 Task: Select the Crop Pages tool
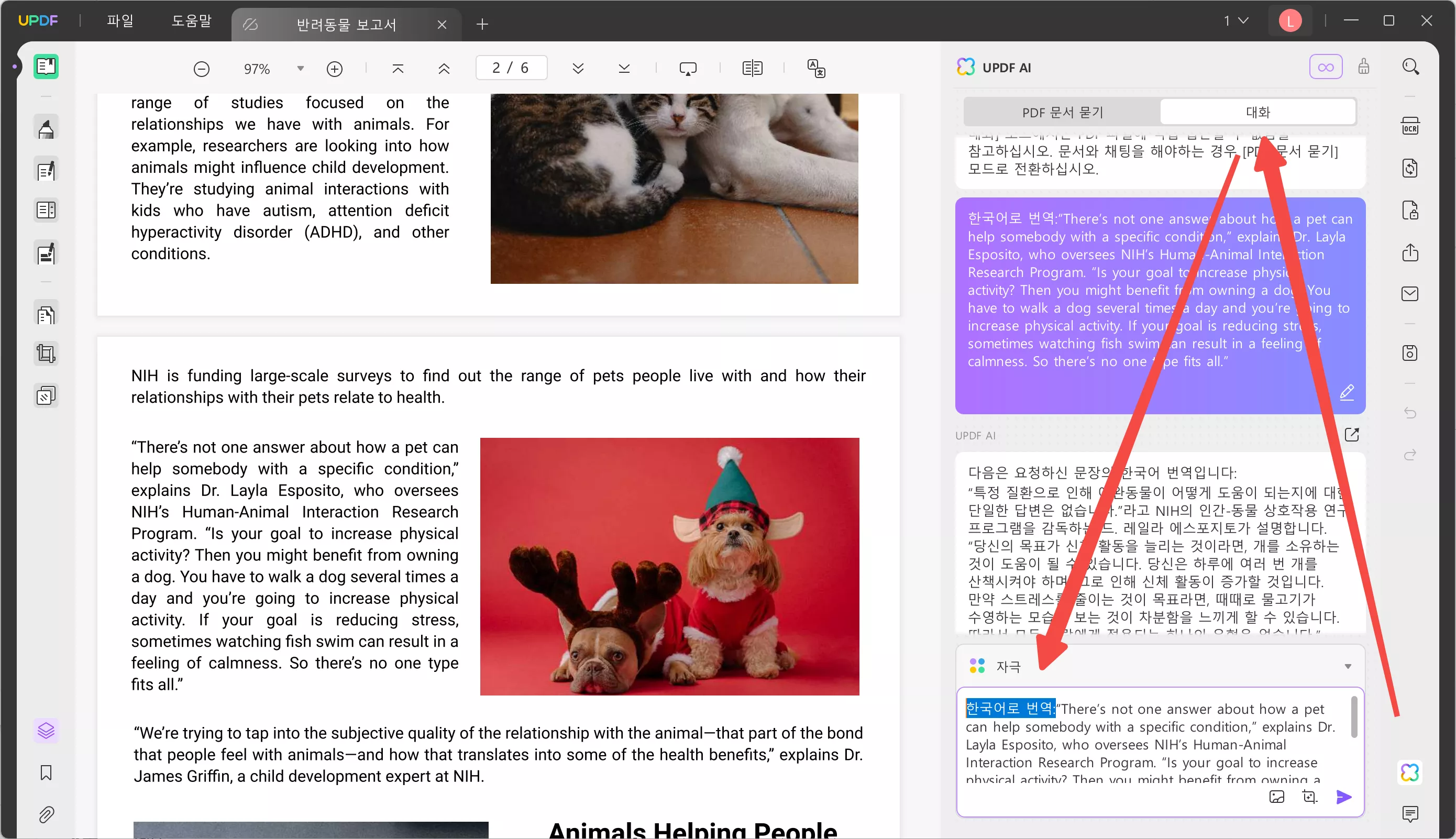point(46,353)
